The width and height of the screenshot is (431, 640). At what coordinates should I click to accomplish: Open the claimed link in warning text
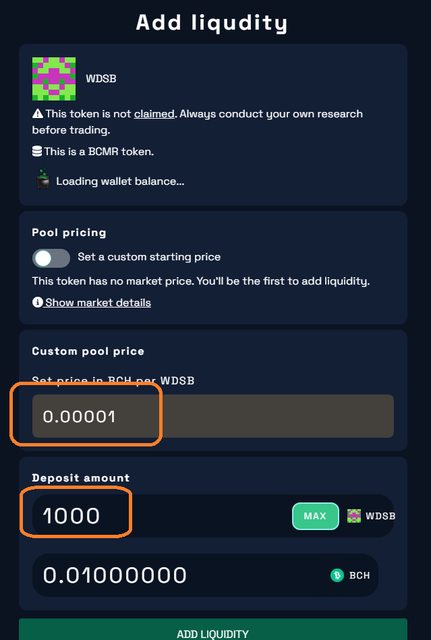154,114
